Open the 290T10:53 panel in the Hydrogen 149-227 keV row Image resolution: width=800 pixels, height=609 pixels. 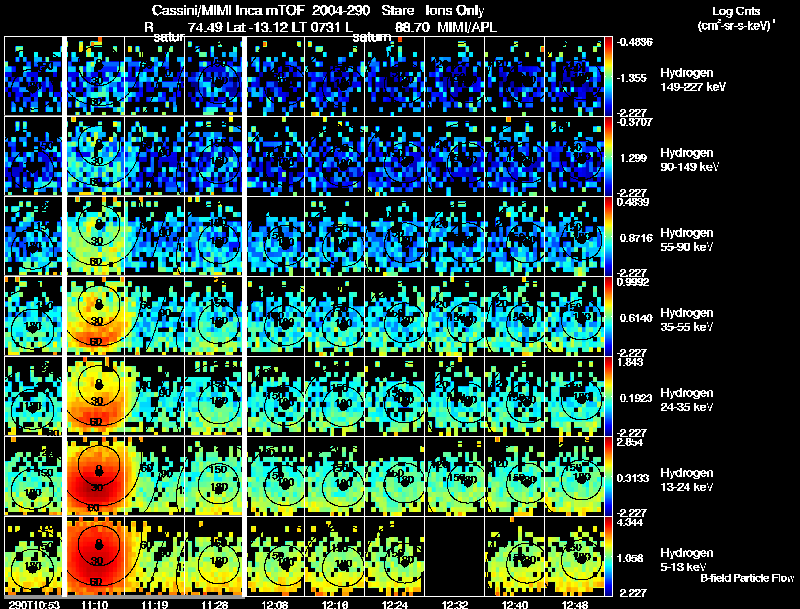33,76
